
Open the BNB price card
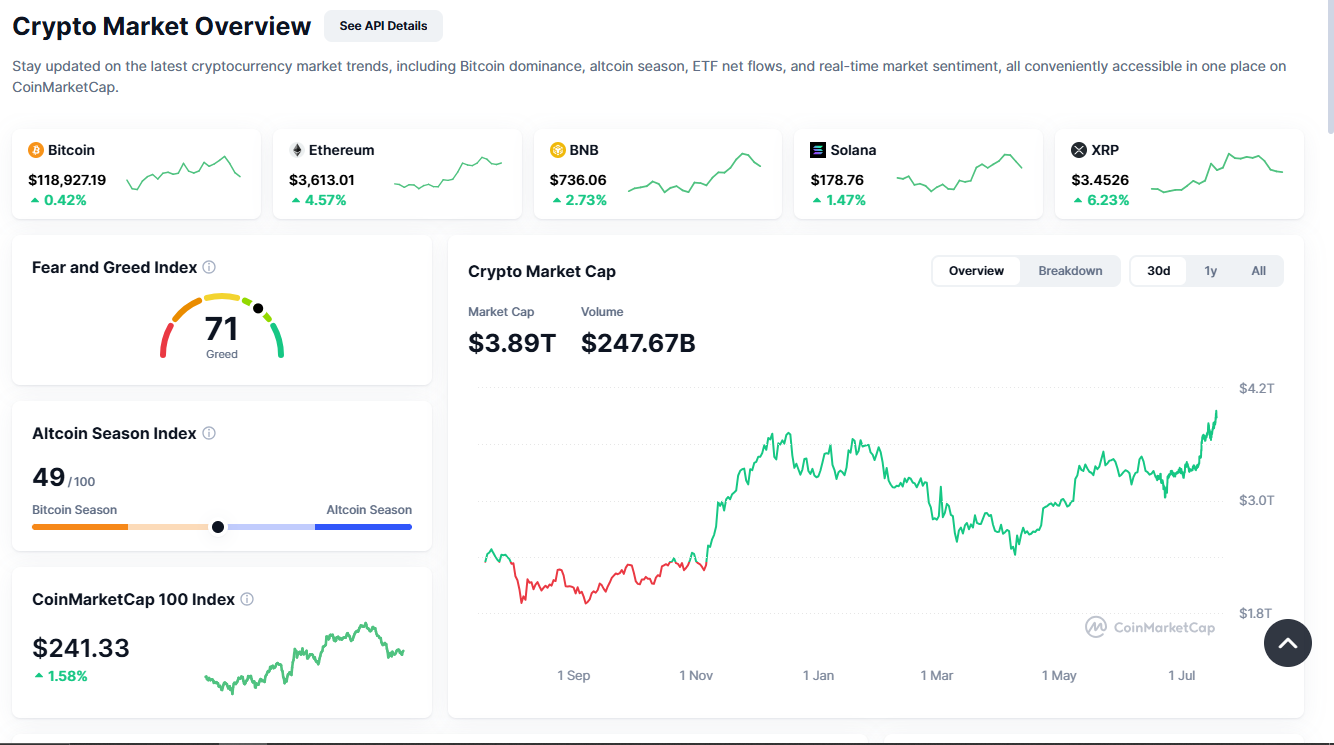[x=658, y=174]
